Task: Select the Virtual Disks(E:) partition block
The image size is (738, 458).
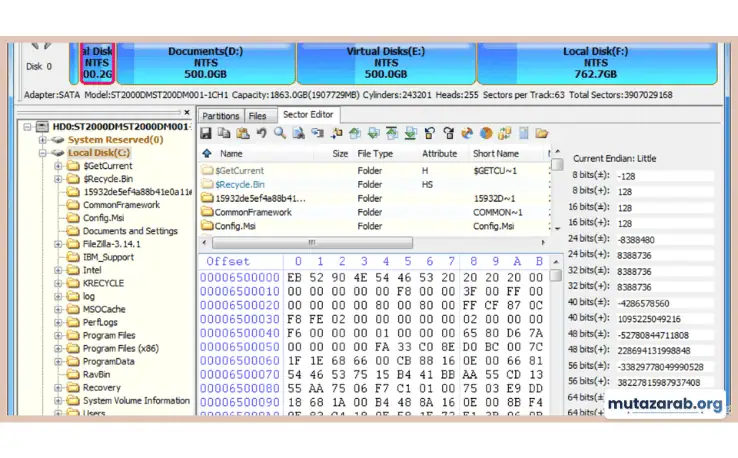Action: tap(386, 63)
